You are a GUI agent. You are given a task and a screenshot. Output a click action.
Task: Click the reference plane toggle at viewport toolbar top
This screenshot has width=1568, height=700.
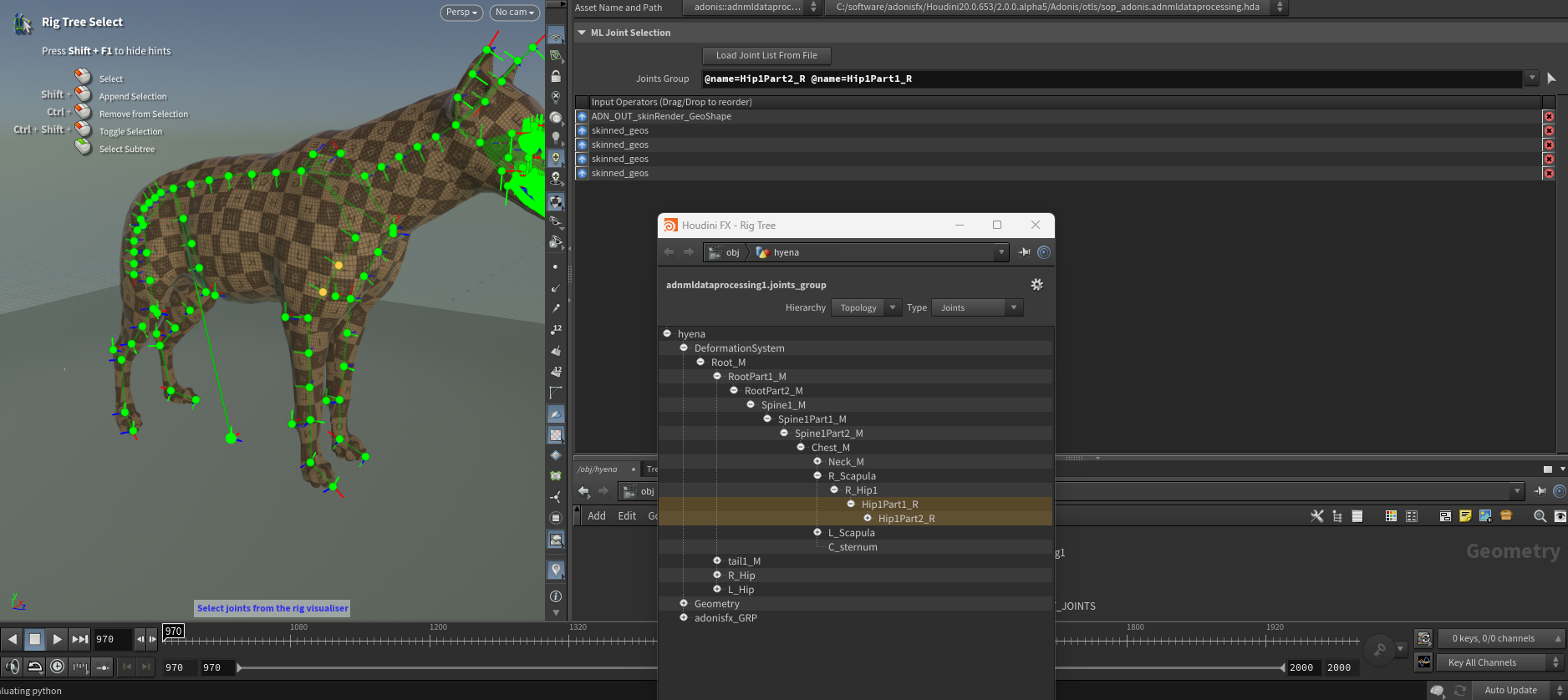click(x=556, y=37)
